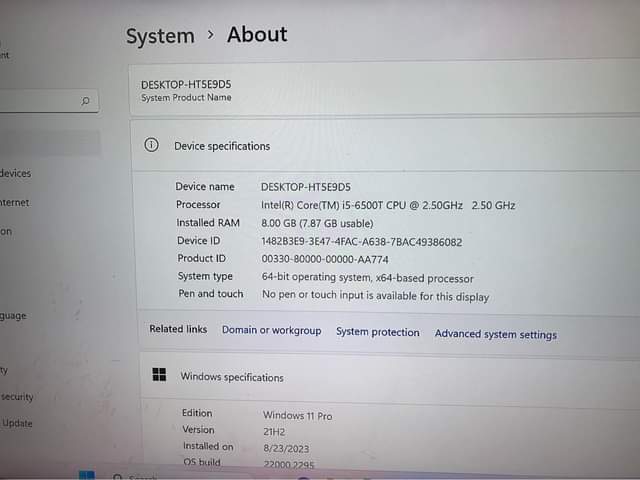
Task: Select the sidebar item ending in 'security'
Action: [17, 397]
